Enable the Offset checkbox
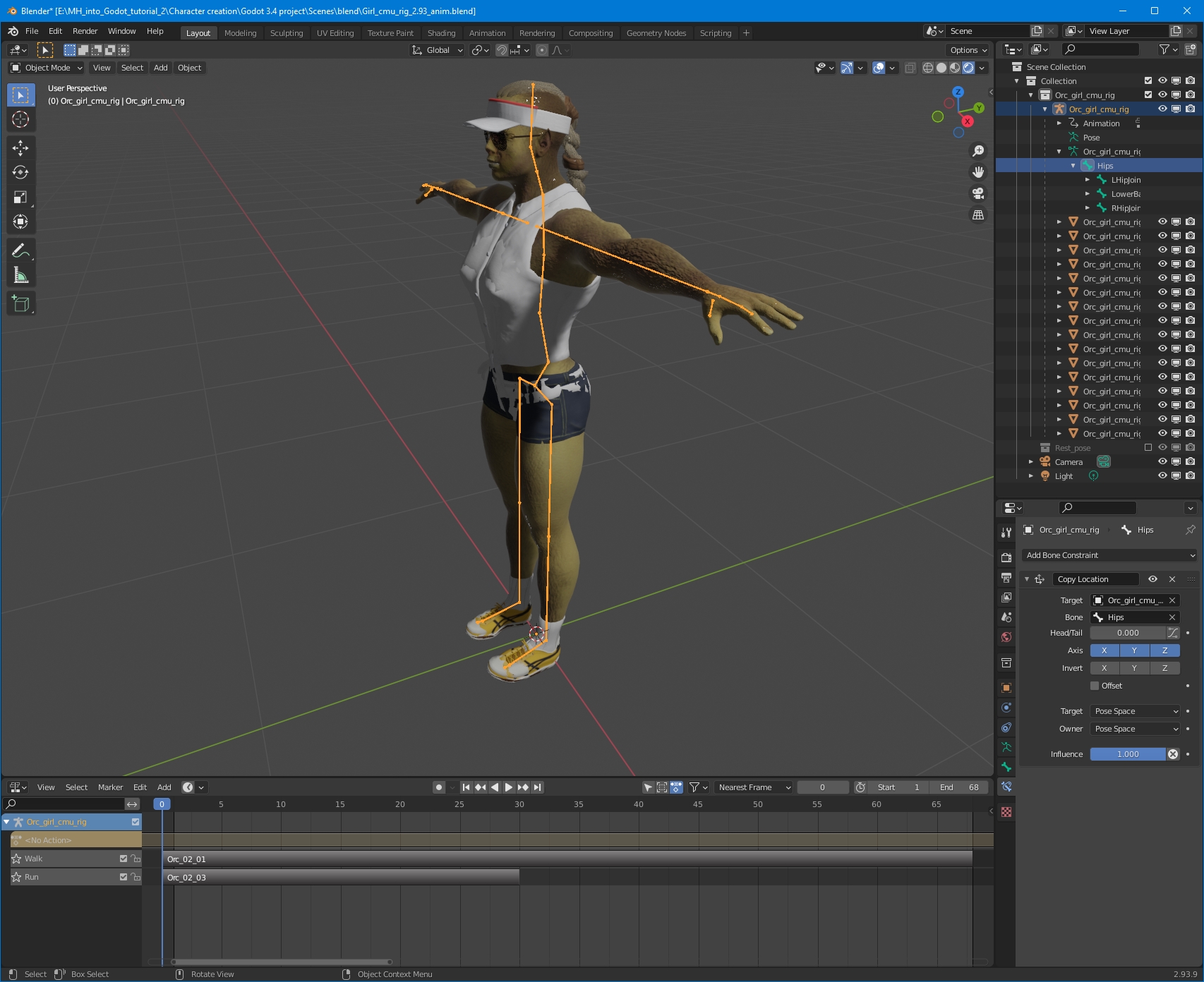The width and height of the screenshot is (1204, 982). tap(1095, 686)
